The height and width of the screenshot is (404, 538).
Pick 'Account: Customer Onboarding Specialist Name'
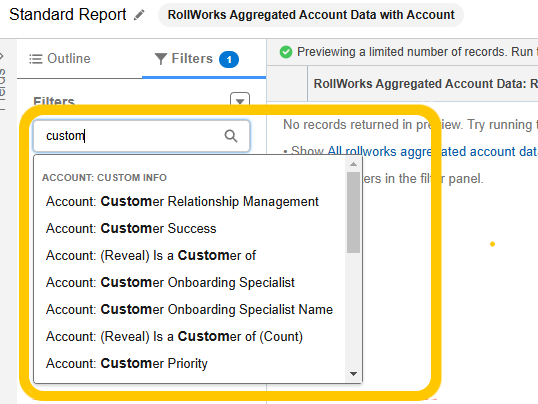(189, 310)
